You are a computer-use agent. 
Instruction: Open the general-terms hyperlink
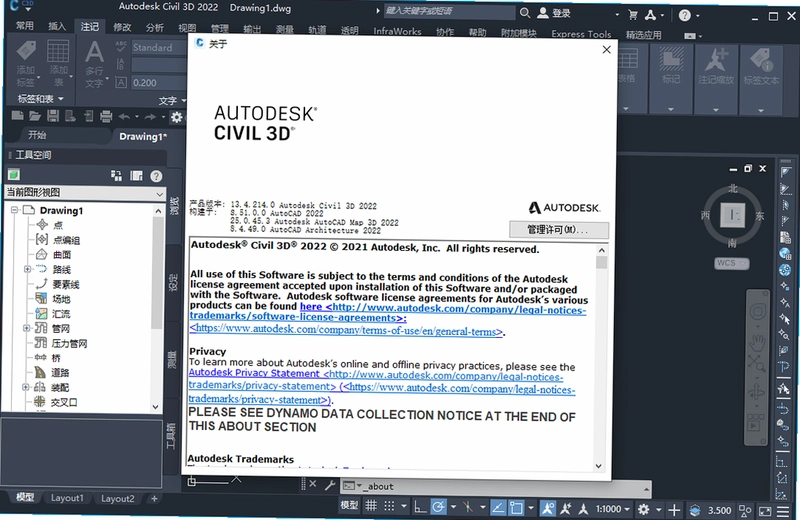pos(346,330)
